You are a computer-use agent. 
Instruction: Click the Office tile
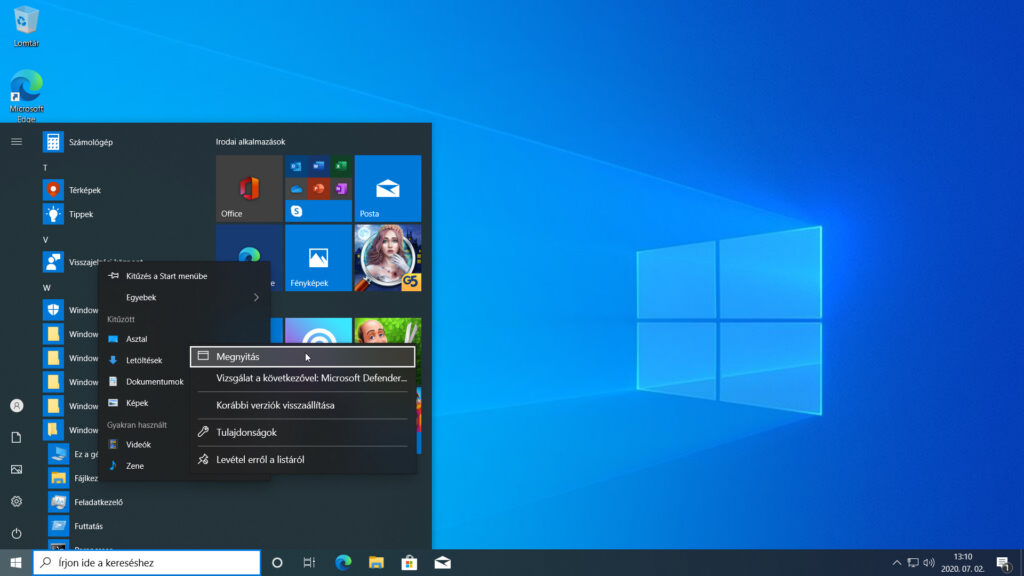pyautogui.click(x=249, y=189)
